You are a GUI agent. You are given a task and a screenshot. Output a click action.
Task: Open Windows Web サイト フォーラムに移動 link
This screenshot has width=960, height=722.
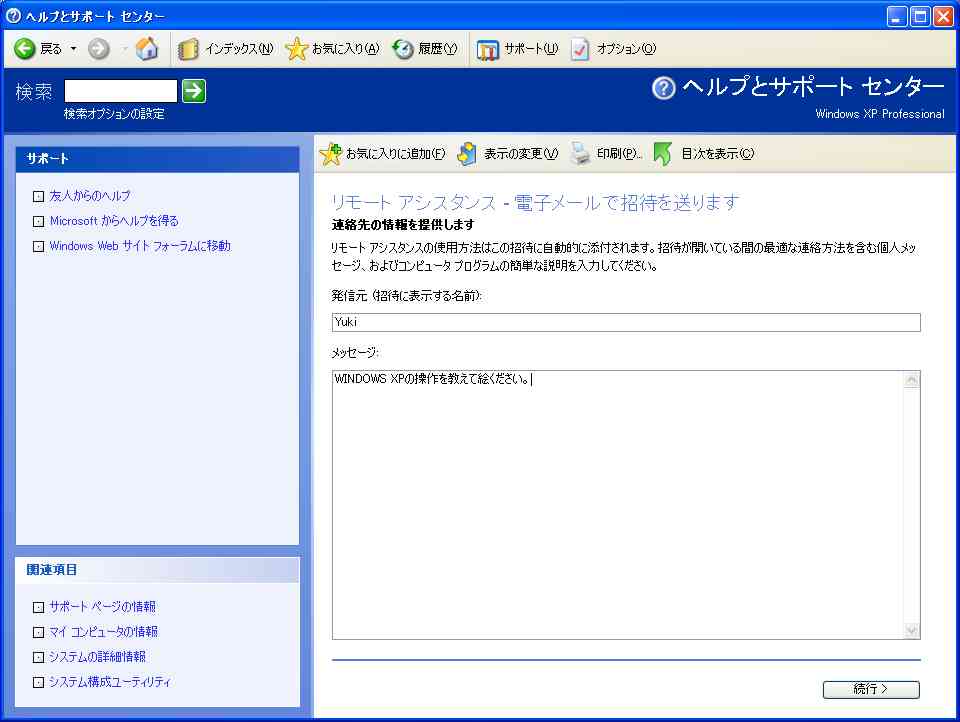(140, 246)
